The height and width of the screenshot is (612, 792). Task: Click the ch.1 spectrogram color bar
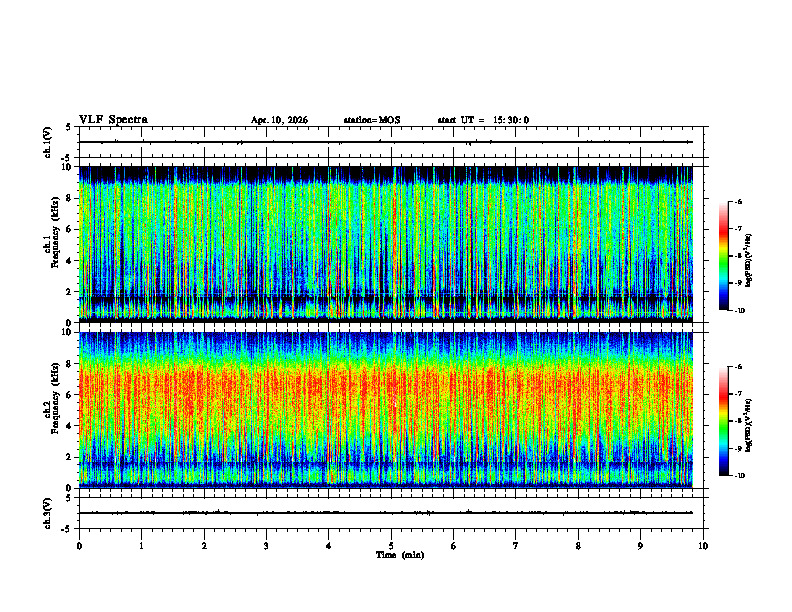pos(723,256)
